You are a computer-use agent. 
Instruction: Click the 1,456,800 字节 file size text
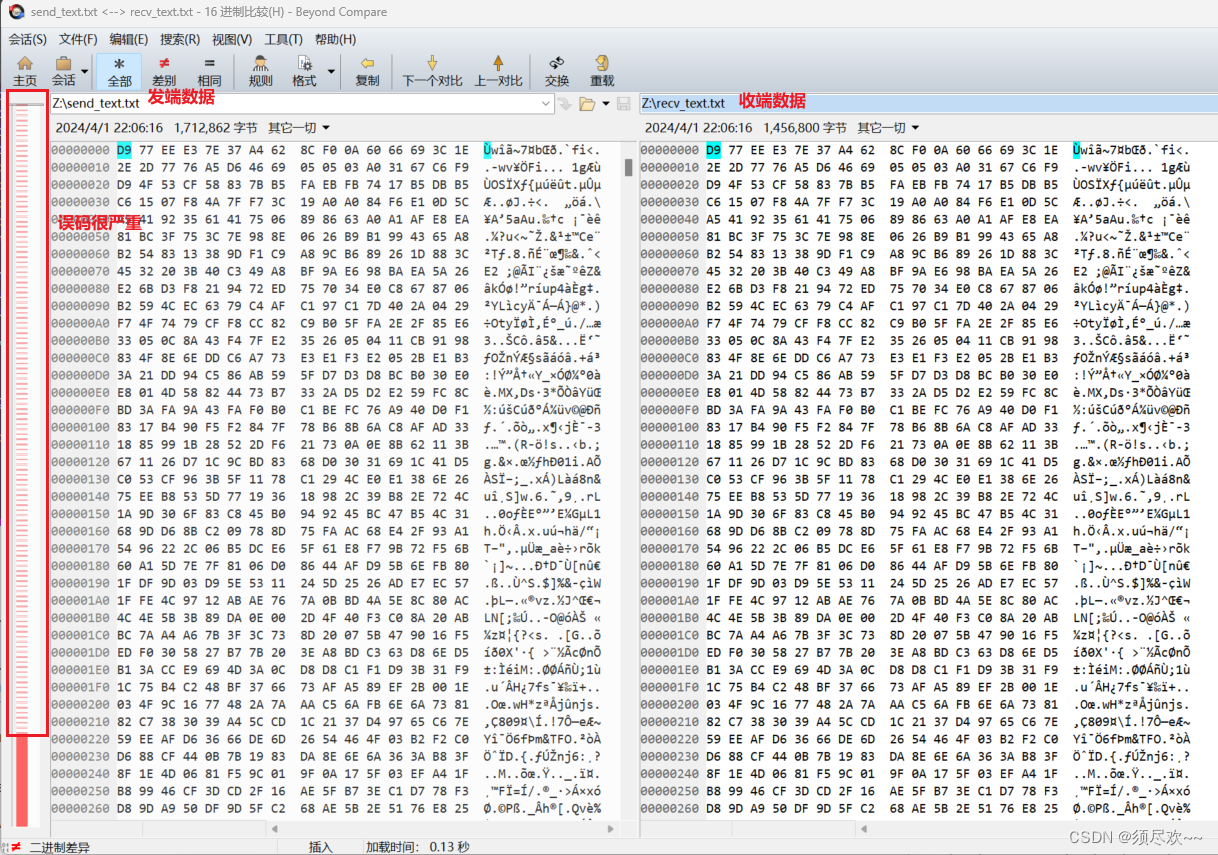click(805, 128)
